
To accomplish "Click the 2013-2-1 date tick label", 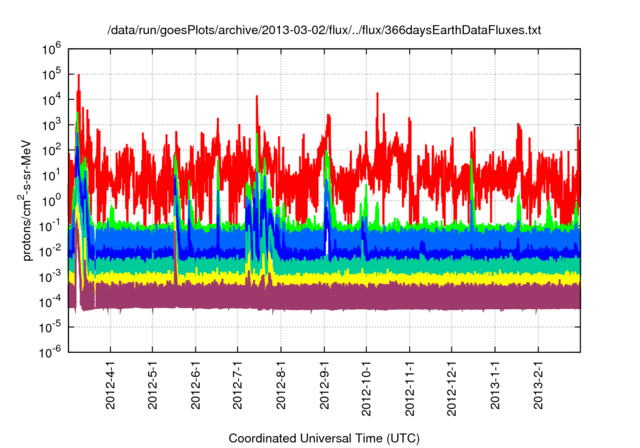I will coord(538,385).
